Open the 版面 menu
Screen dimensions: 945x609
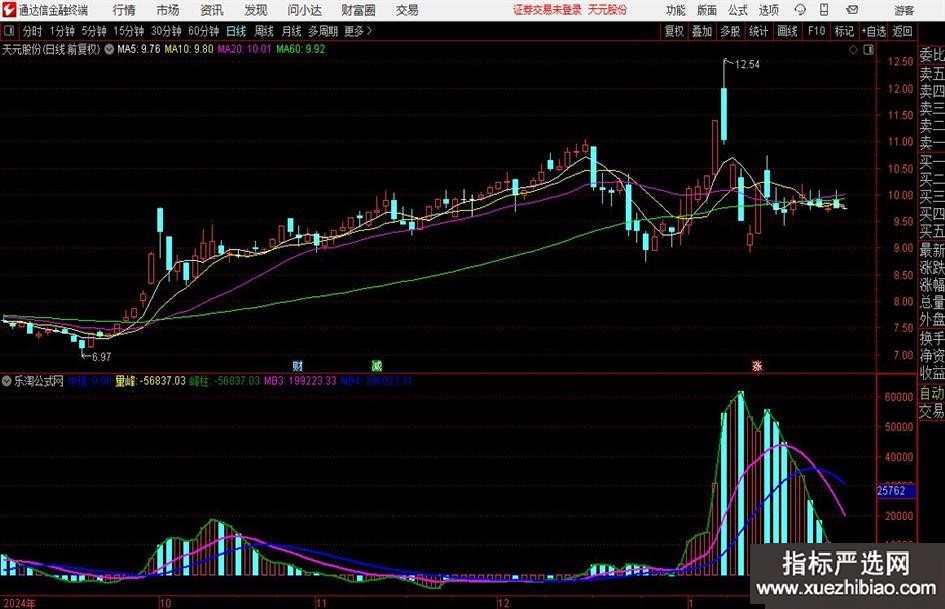[706, 10]
